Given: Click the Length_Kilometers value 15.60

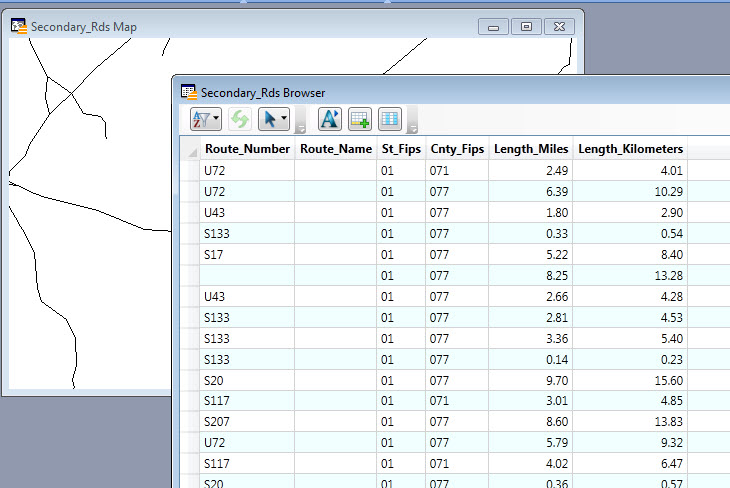Looking at the screenshot, I should pyautogui.click(x=630, y=380).
